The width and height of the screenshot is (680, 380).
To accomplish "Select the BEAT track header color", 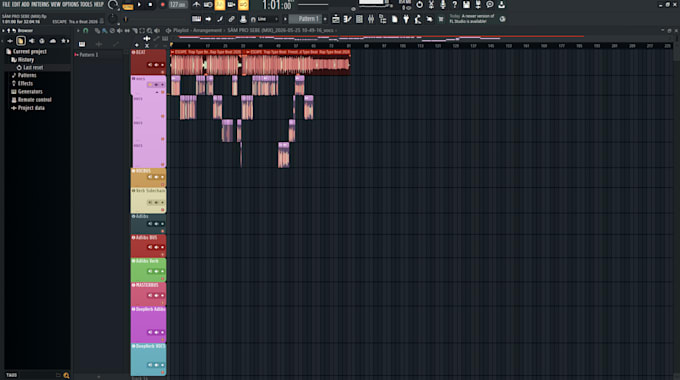I will (148, 62).
